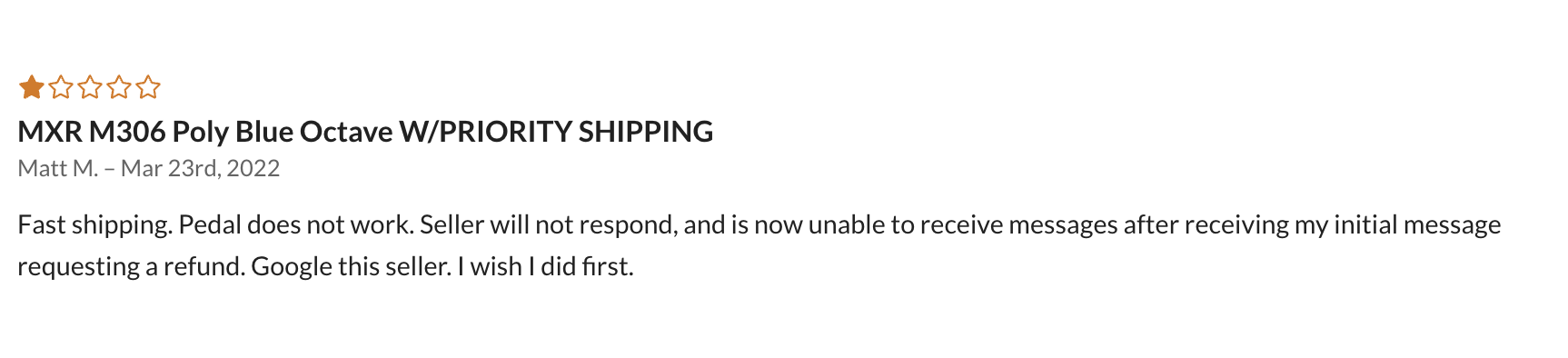The height and width of the screenshot is (358, 1568).
Task: Click the sentence 'I wish I did first.'
Action: [546, 266]
